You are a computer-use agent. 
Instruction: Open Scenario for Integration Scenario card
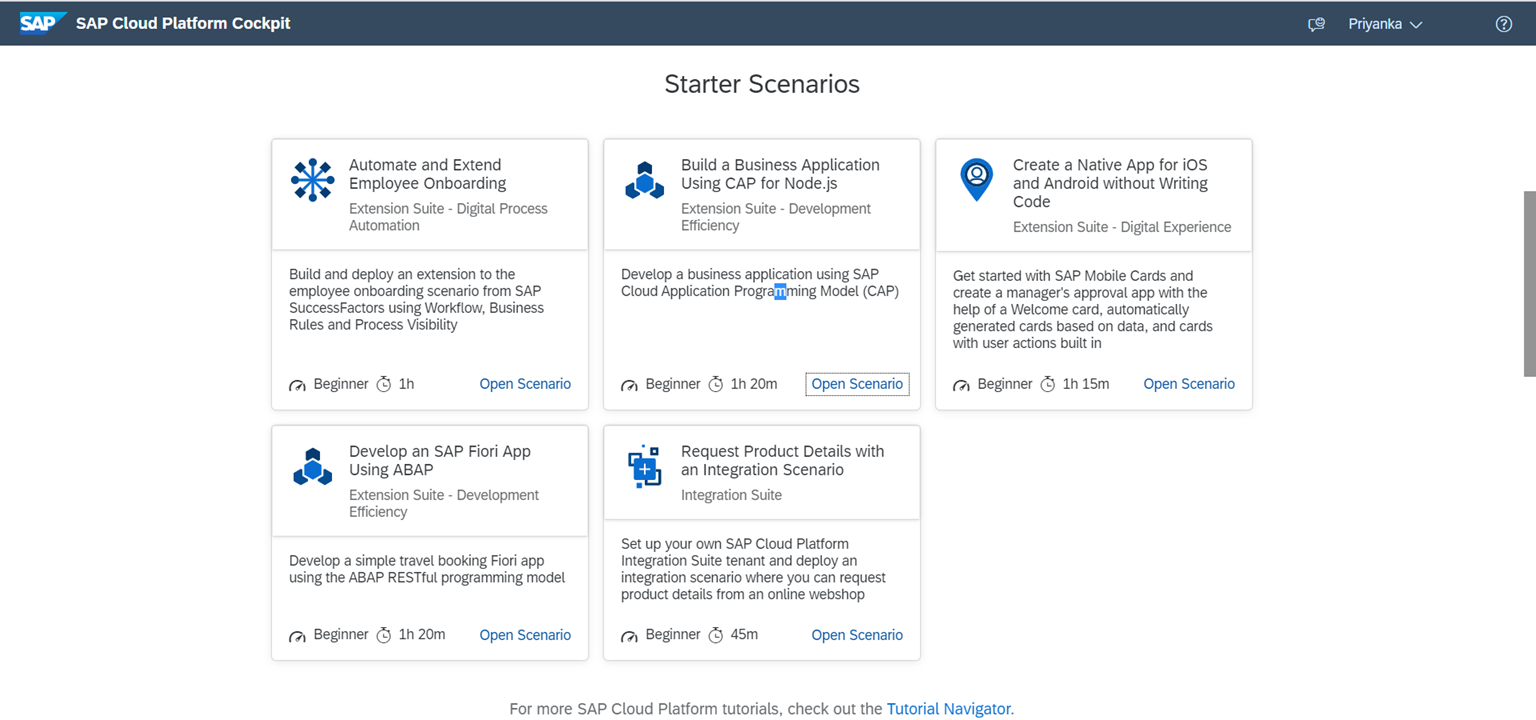pyautogui.click(x=857, y=635)
